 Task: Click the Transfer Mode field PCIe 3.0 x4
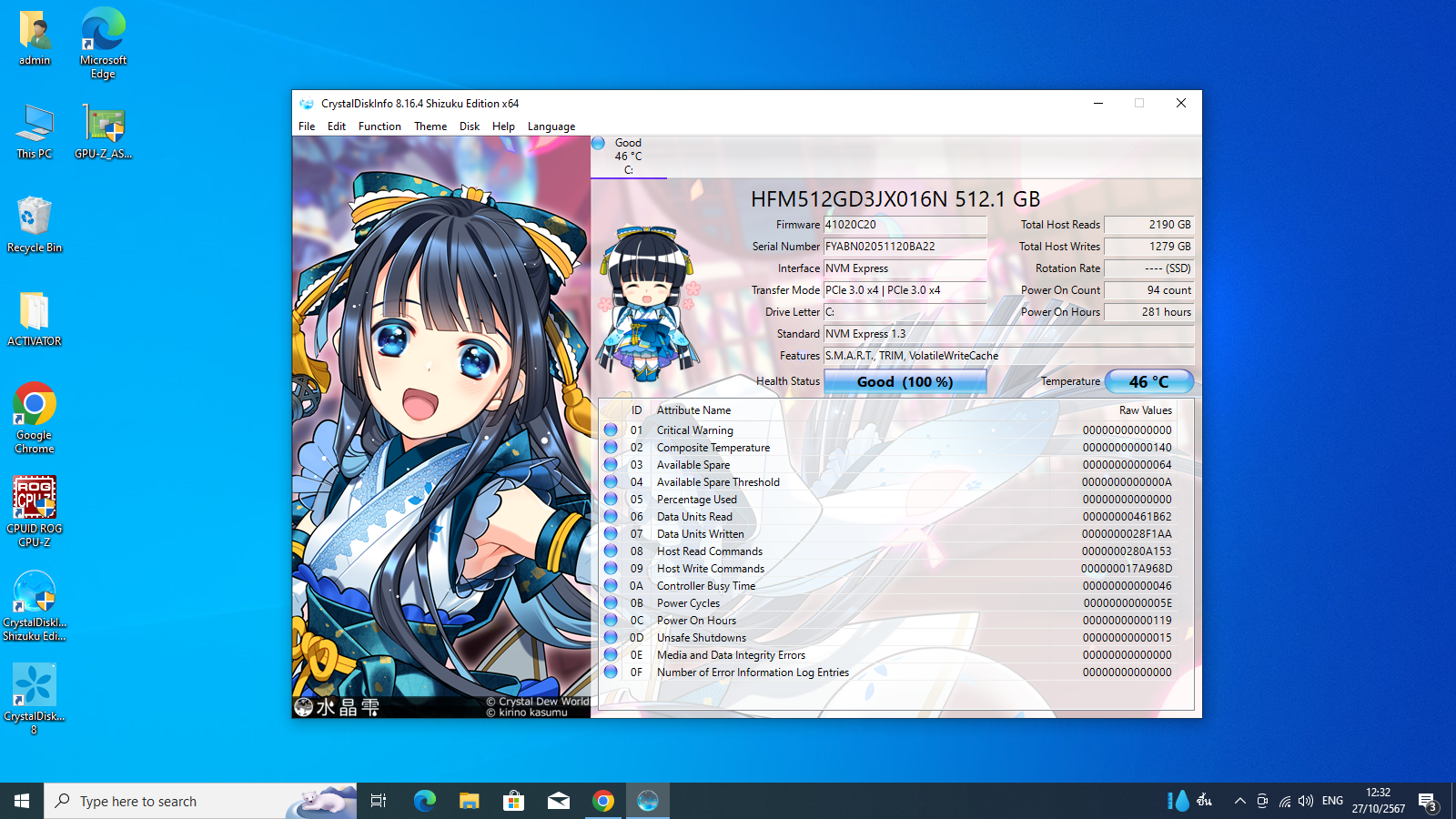tap(905, 290)
